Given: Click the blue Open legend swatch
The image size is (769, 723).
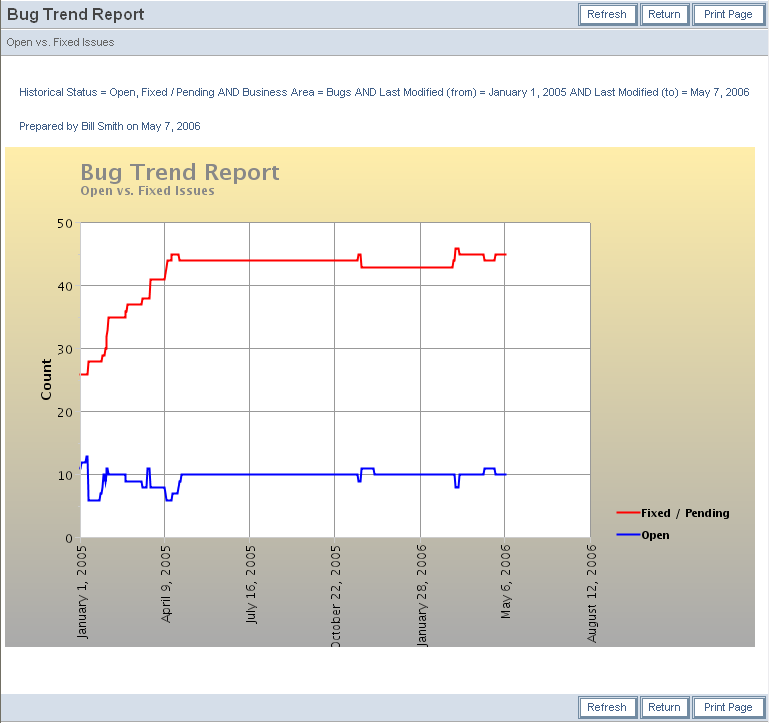Looking at the screenshot, I should 627,535.
